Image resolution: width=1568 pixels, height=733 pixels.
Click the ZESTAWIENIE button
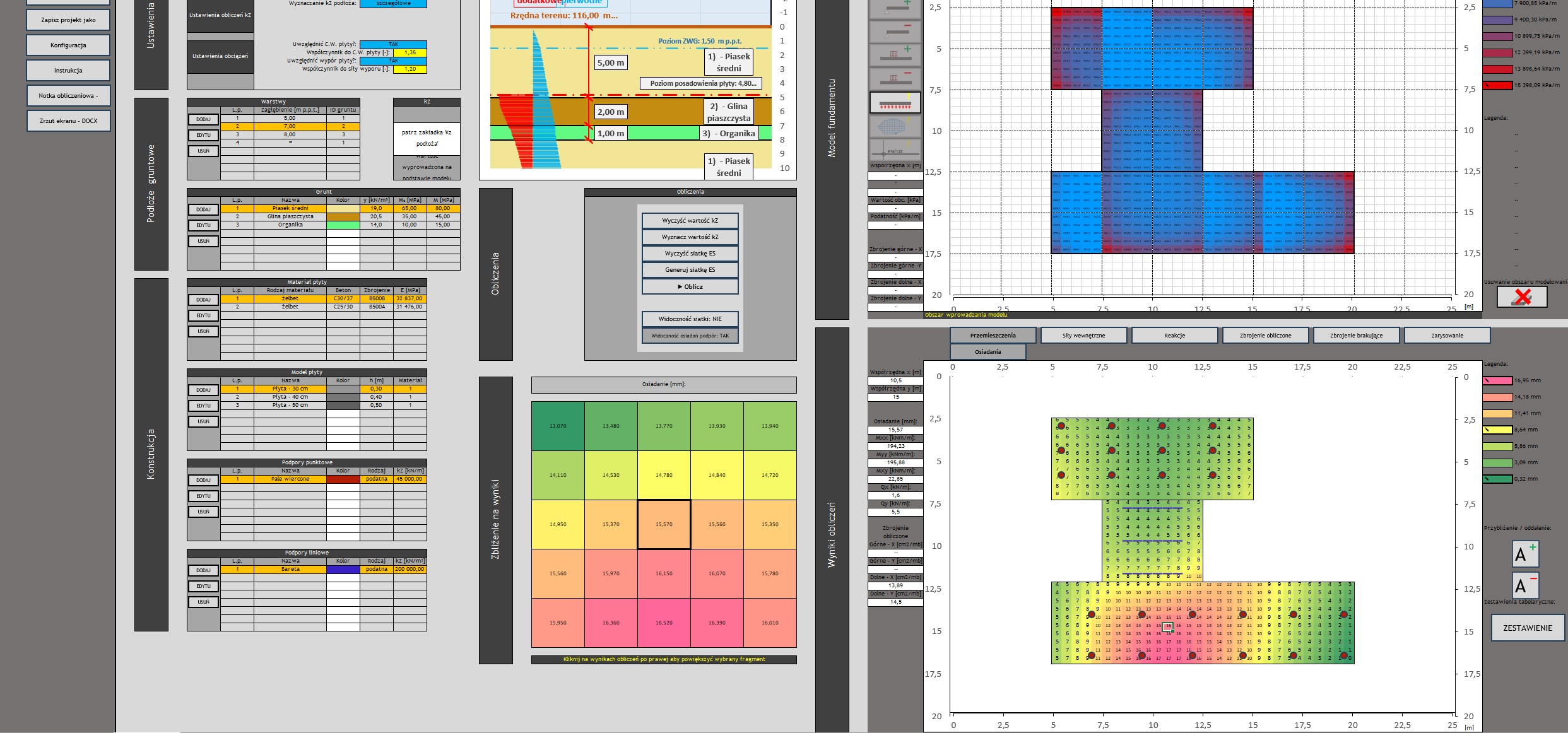(x=1527, y=628)
